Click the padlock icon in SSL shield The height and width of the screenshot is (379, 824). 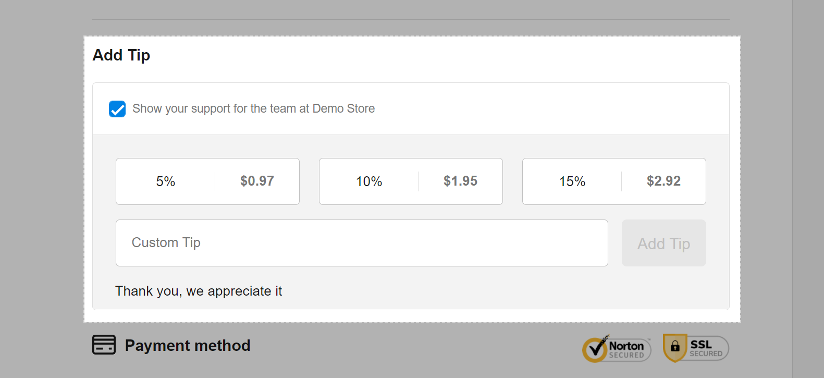click(x=675, y=347)
